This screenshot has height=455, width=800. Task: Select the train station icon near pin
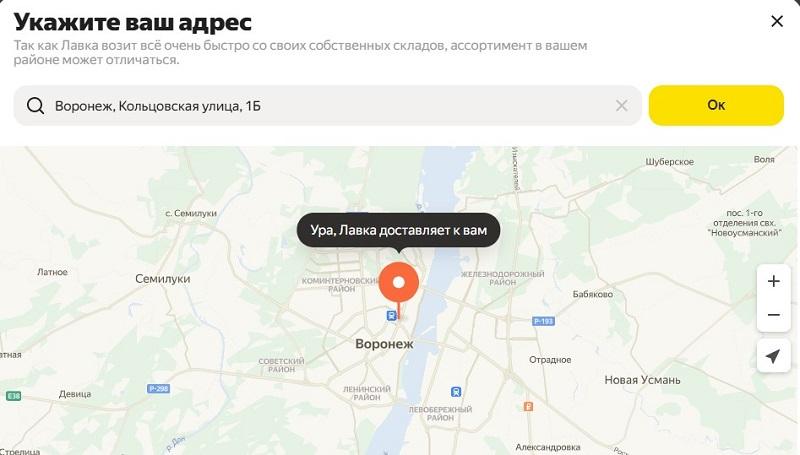pyautogui.click(x=391, y=316)
